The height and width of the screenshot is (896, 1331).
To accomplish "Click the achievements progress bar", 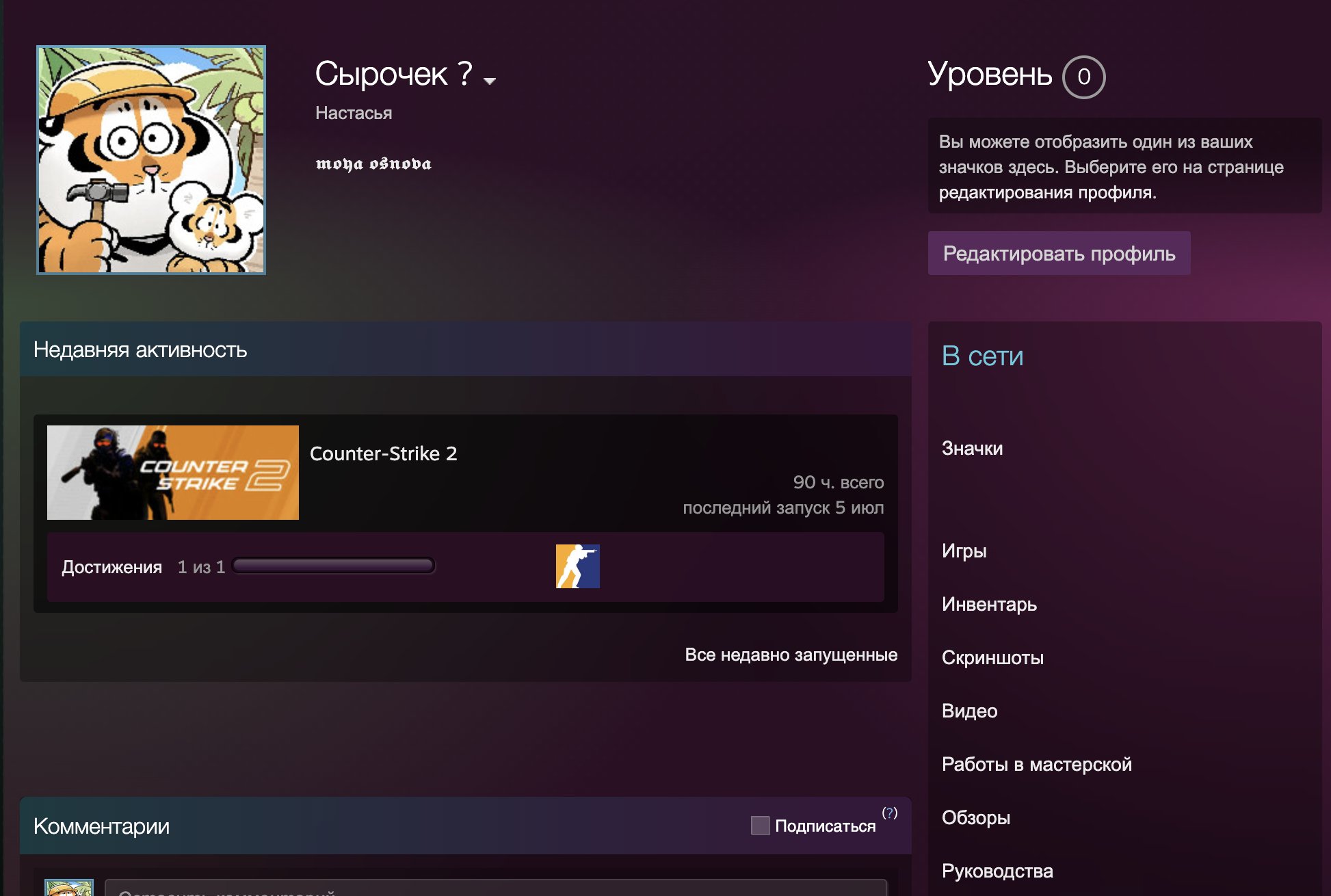I will pos(333,566).
